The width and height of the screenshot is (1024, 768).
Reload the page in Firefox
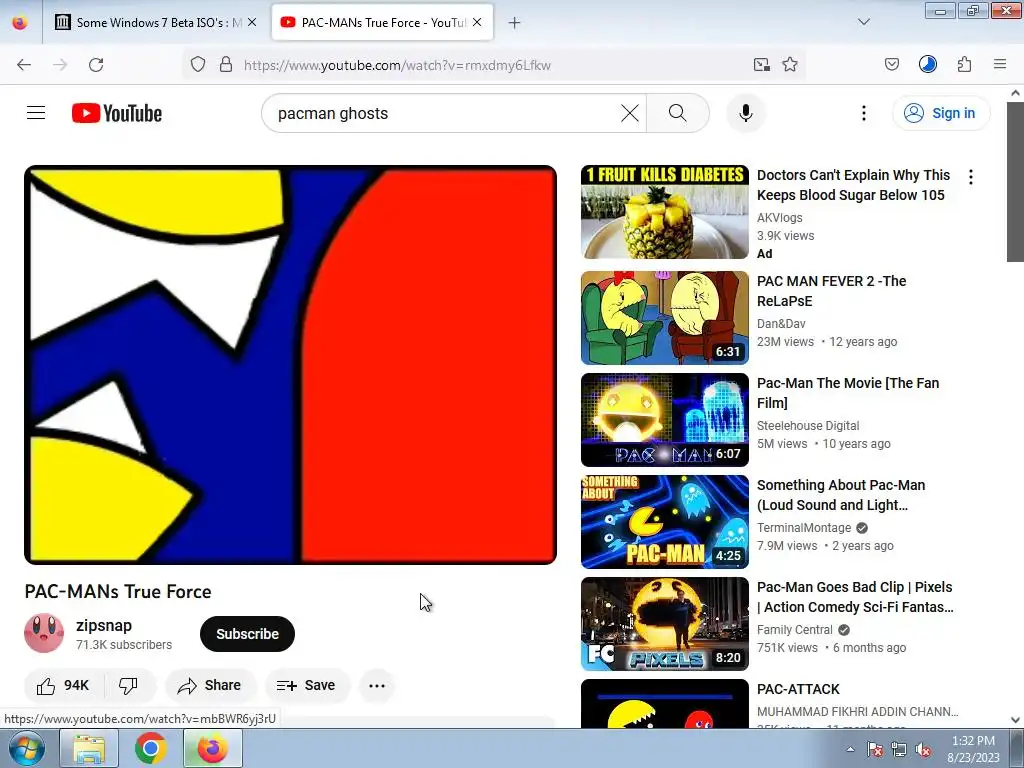(96, 65)
